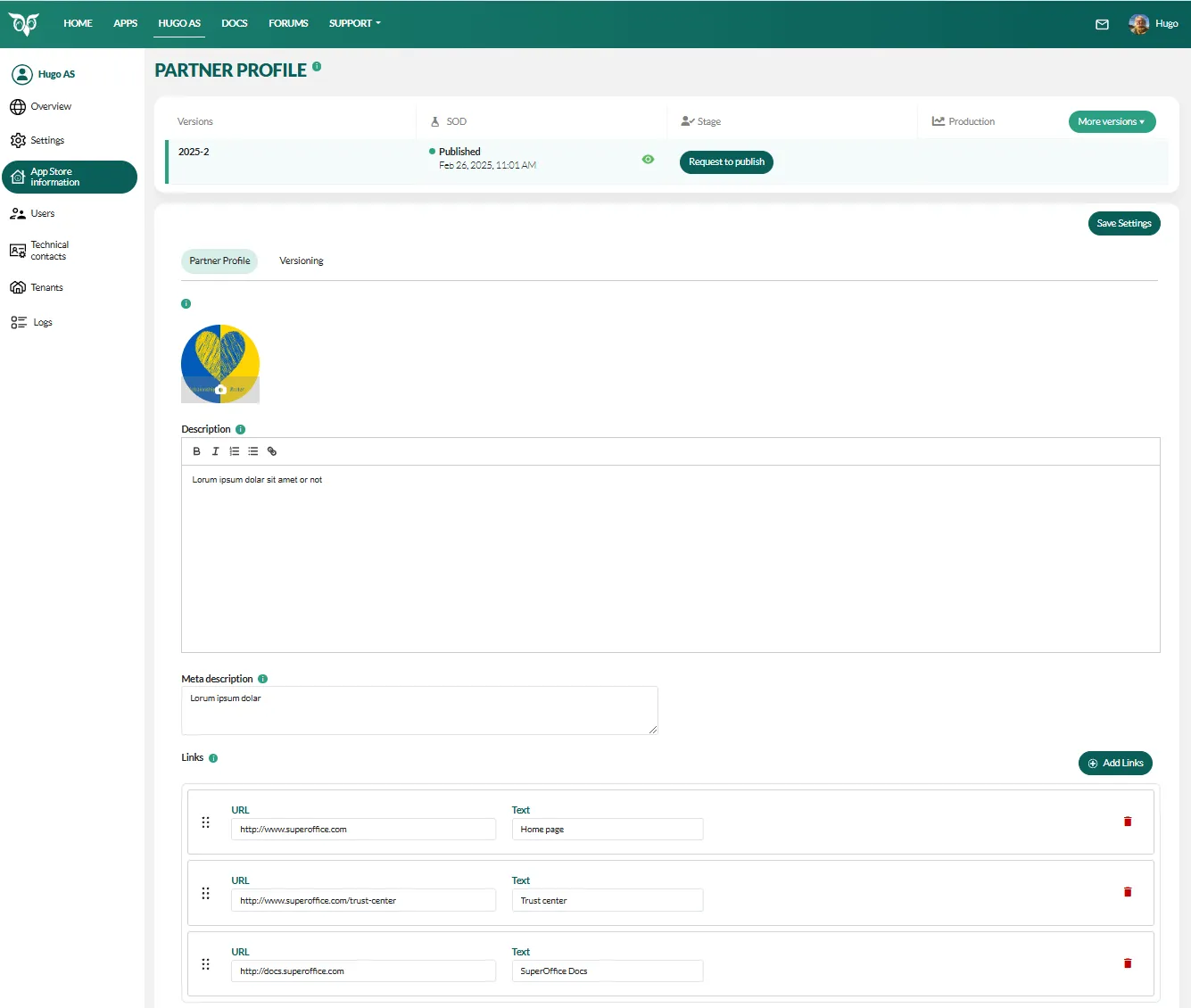Image resolution: width=1191 pixels, height=1008 pixels.
Task: Insert a numbered list in description
Action: tap(235, 451)
